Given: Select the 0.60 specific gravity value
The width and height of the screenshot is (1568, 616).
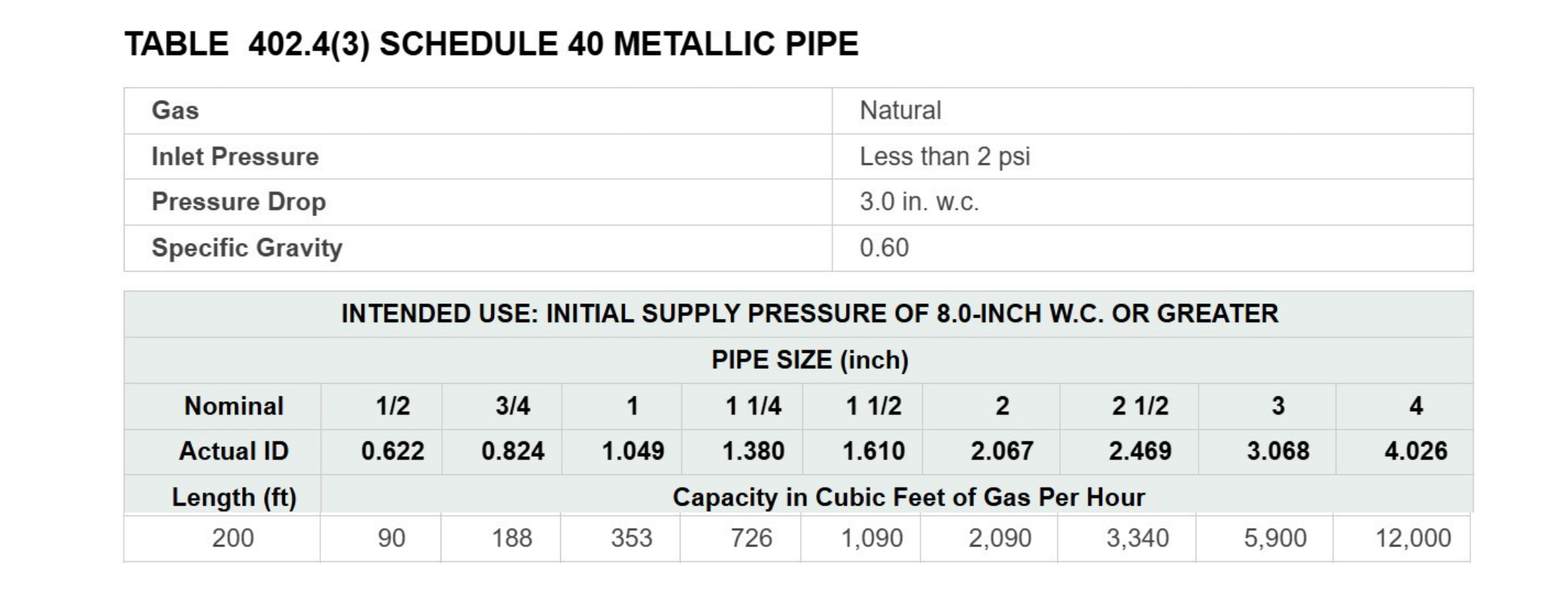Looking at the screenshot, I should 884,248.
